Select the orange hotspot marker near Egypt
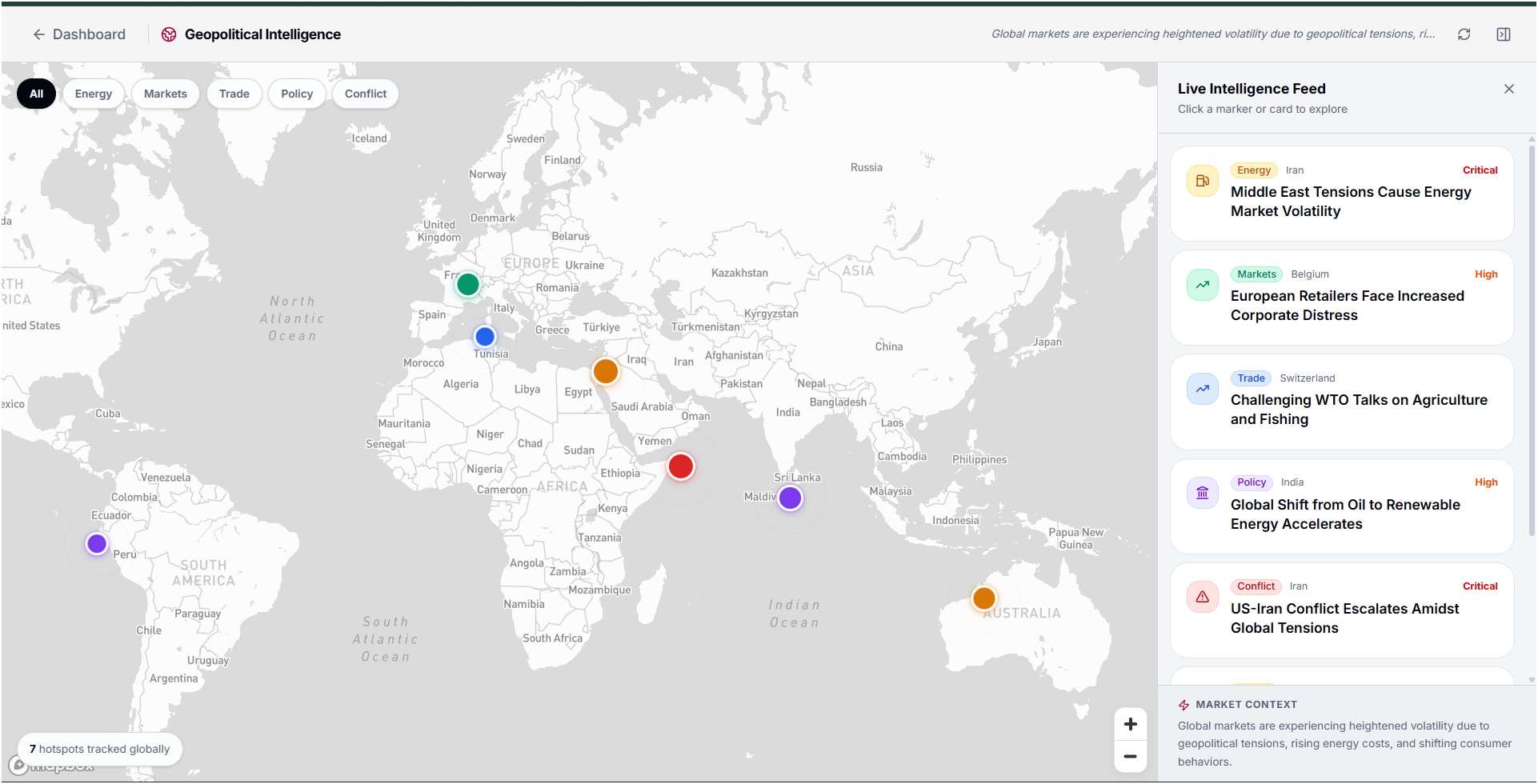1538x784 pixels. 606,371
